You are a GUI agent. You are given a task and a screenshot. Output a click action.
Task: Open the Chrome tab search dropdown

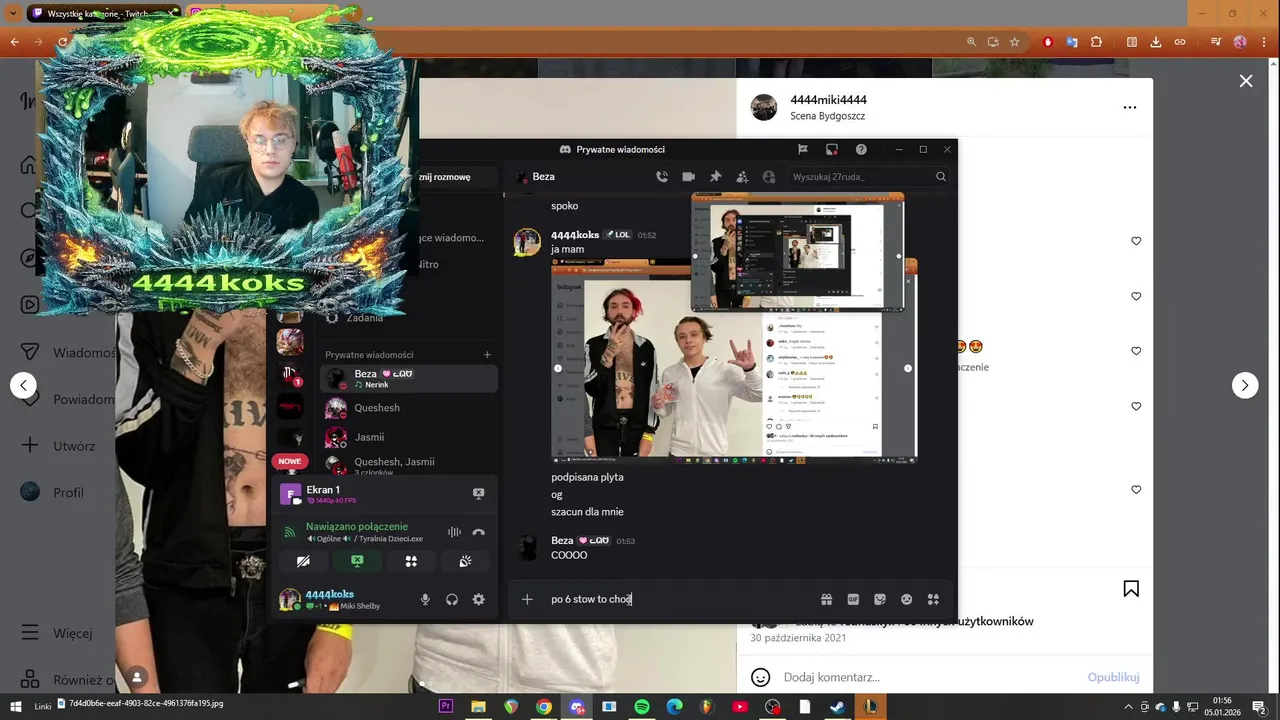(13, 14)
